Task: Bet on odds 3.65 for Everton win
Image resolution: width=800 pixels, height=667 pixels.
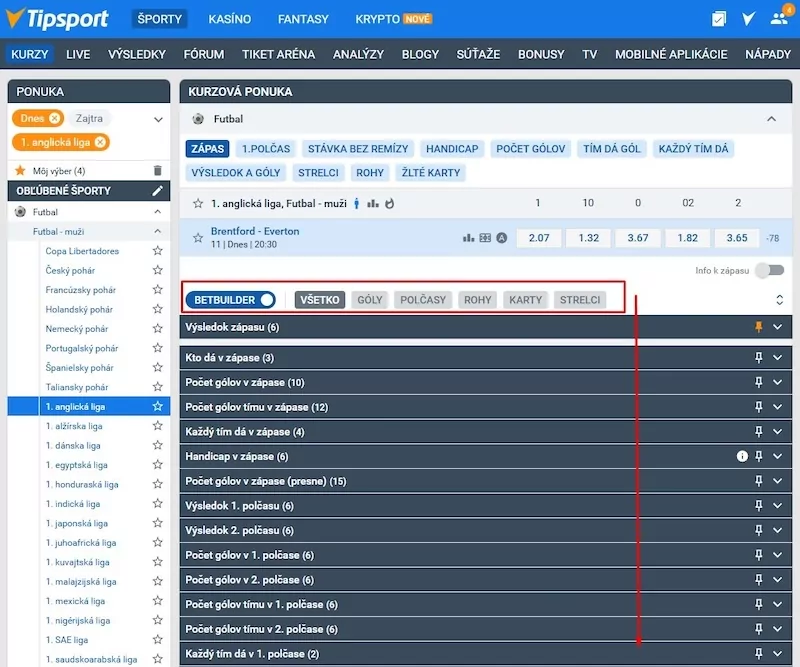Action: point(737,238)
